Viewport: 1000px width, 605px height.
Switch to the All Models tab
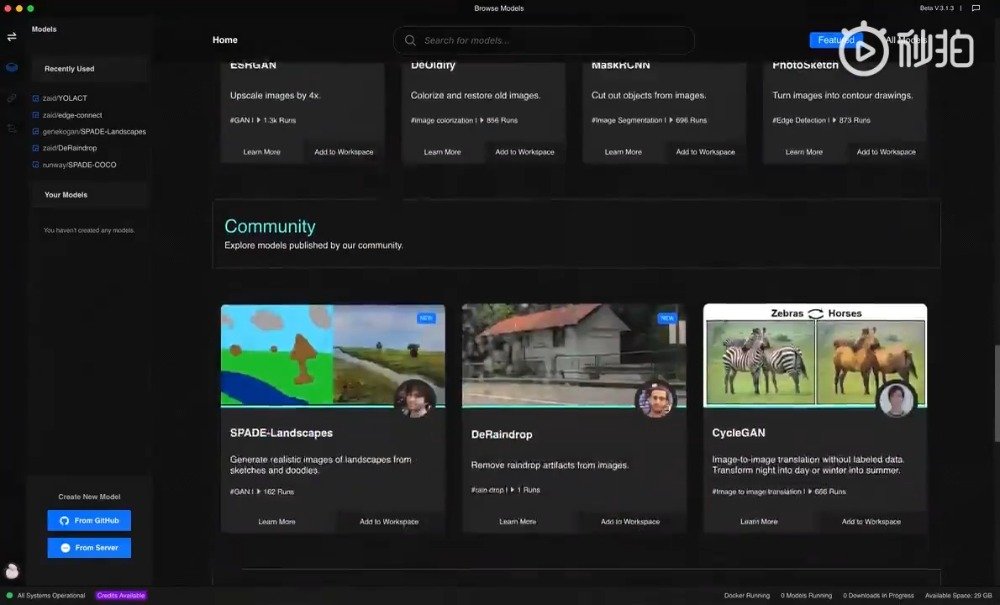coord(904,40)
